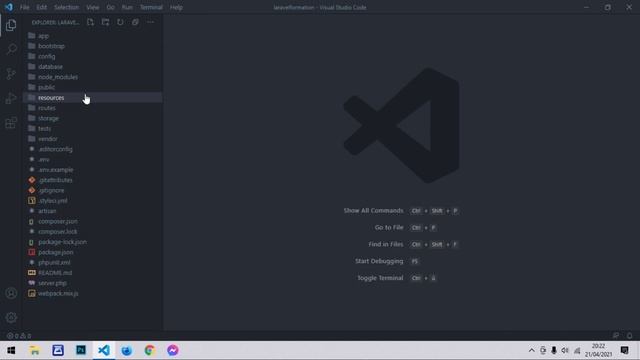This screenshot has height=360, width=640.
Task: Open the Windows Action Center
Action: click(x=624, y=350)
